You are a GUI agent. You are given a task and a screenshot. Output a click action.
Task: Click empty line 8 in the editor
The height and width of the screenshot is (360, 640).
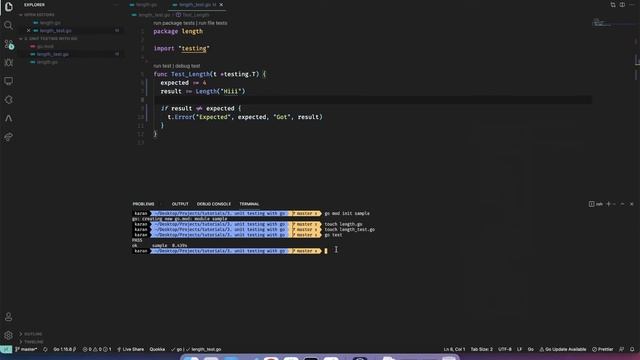(372, 100)
